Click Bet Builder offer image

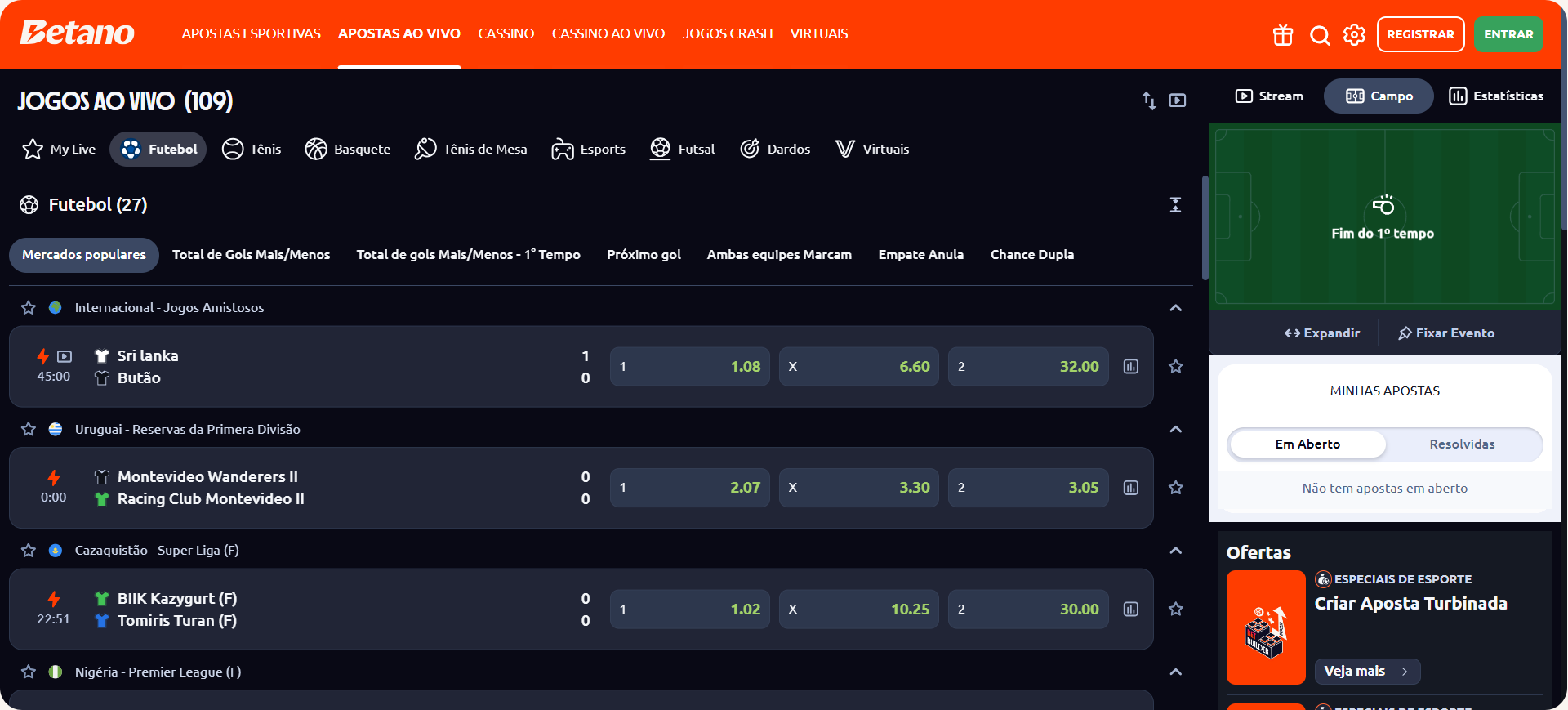pos(1266,627)
